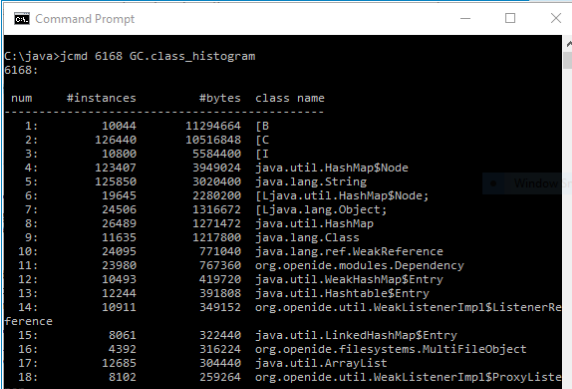
Task: Click the Command Prompt system menu icon
Action: point(22,19)
